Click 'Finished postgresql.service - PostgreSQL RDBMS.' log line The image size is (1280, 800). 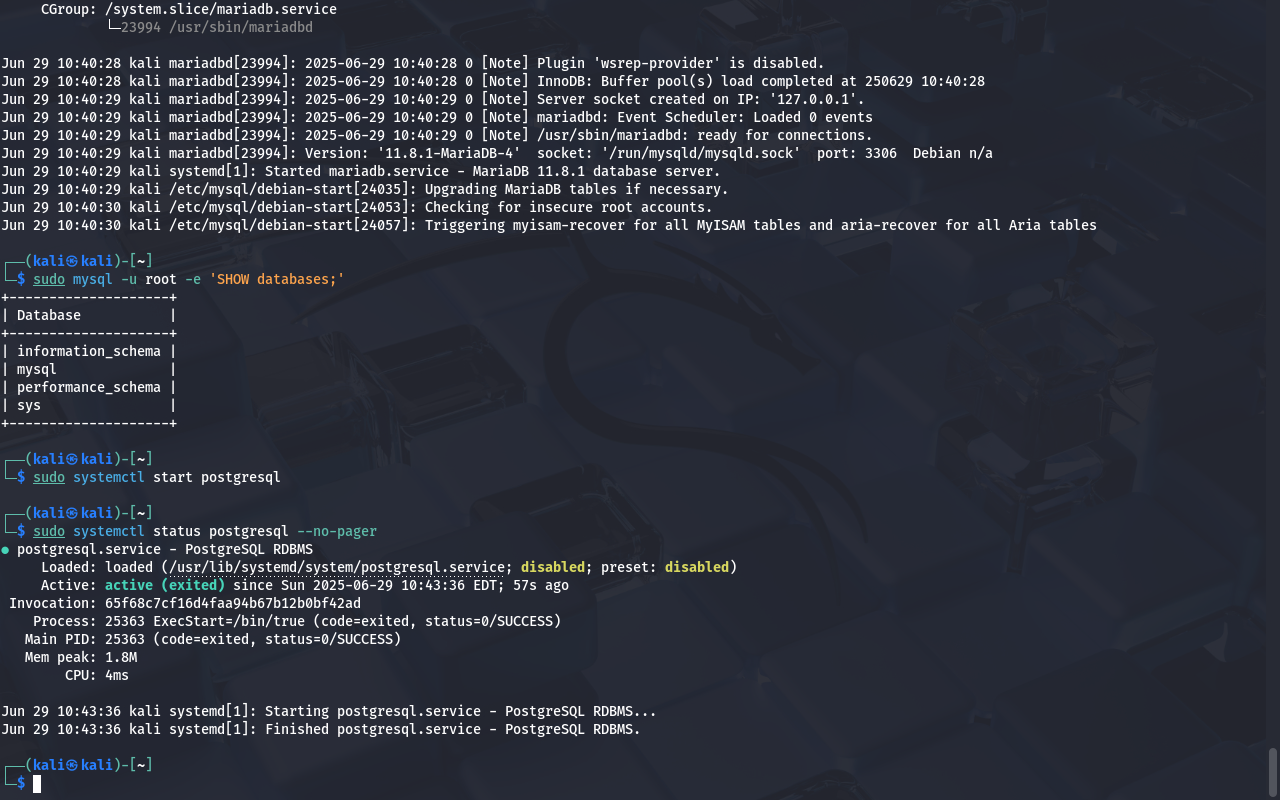[321, 729]
